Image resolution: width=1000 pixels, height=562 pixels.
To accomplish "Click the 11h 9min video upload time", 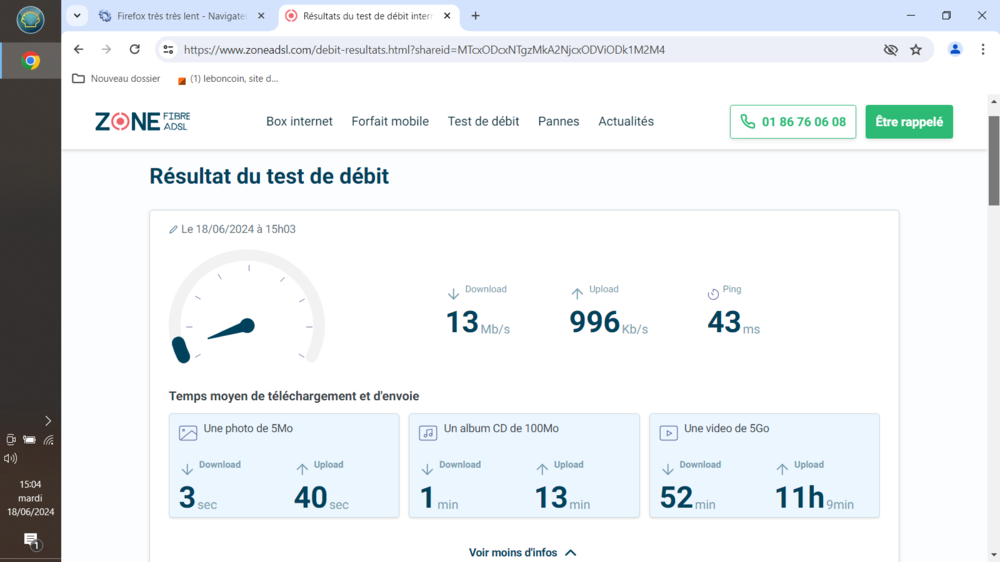I will tap(814, 498).
